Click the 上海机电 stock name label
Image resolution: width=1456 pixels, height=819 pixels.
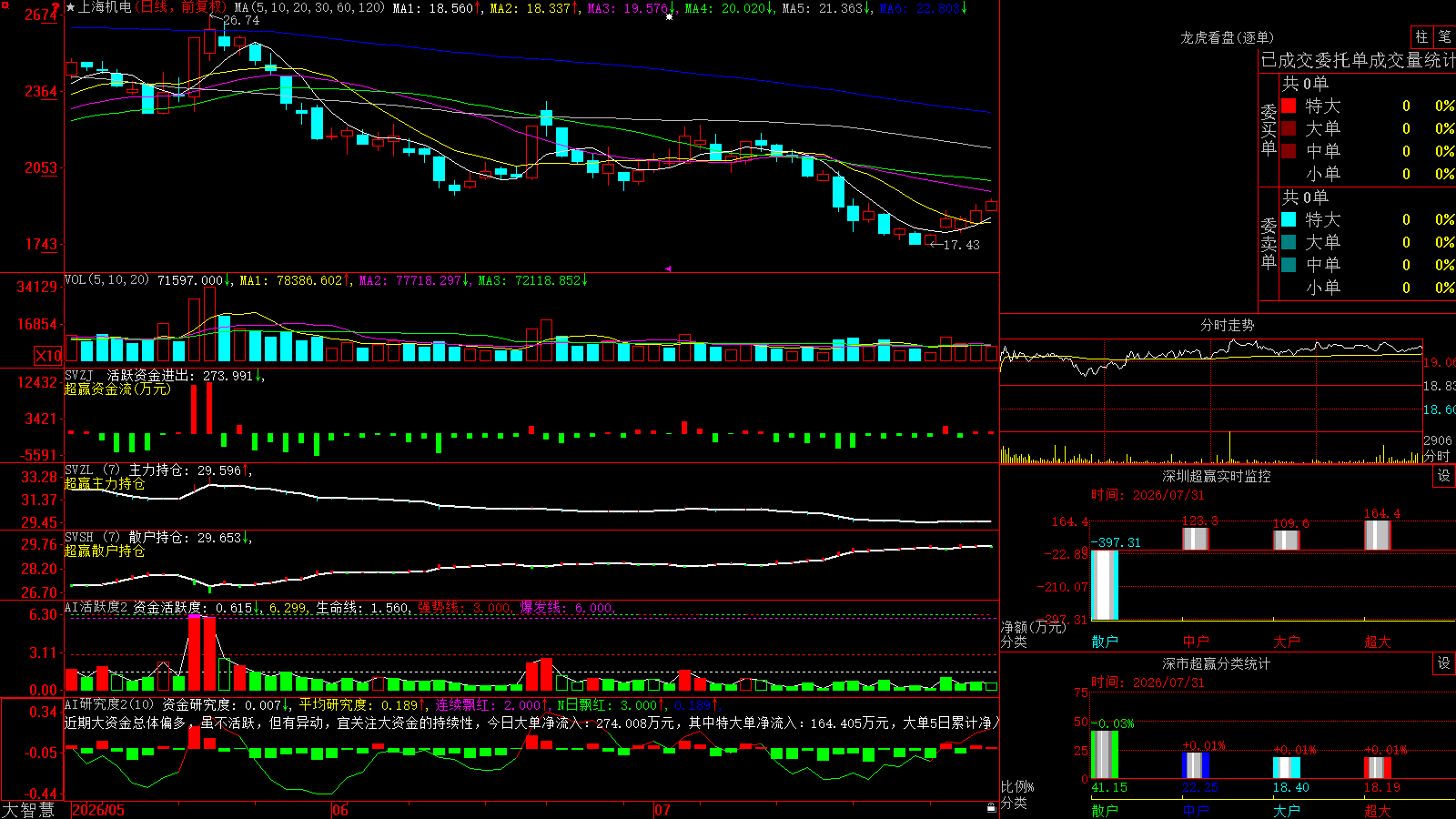105,7
